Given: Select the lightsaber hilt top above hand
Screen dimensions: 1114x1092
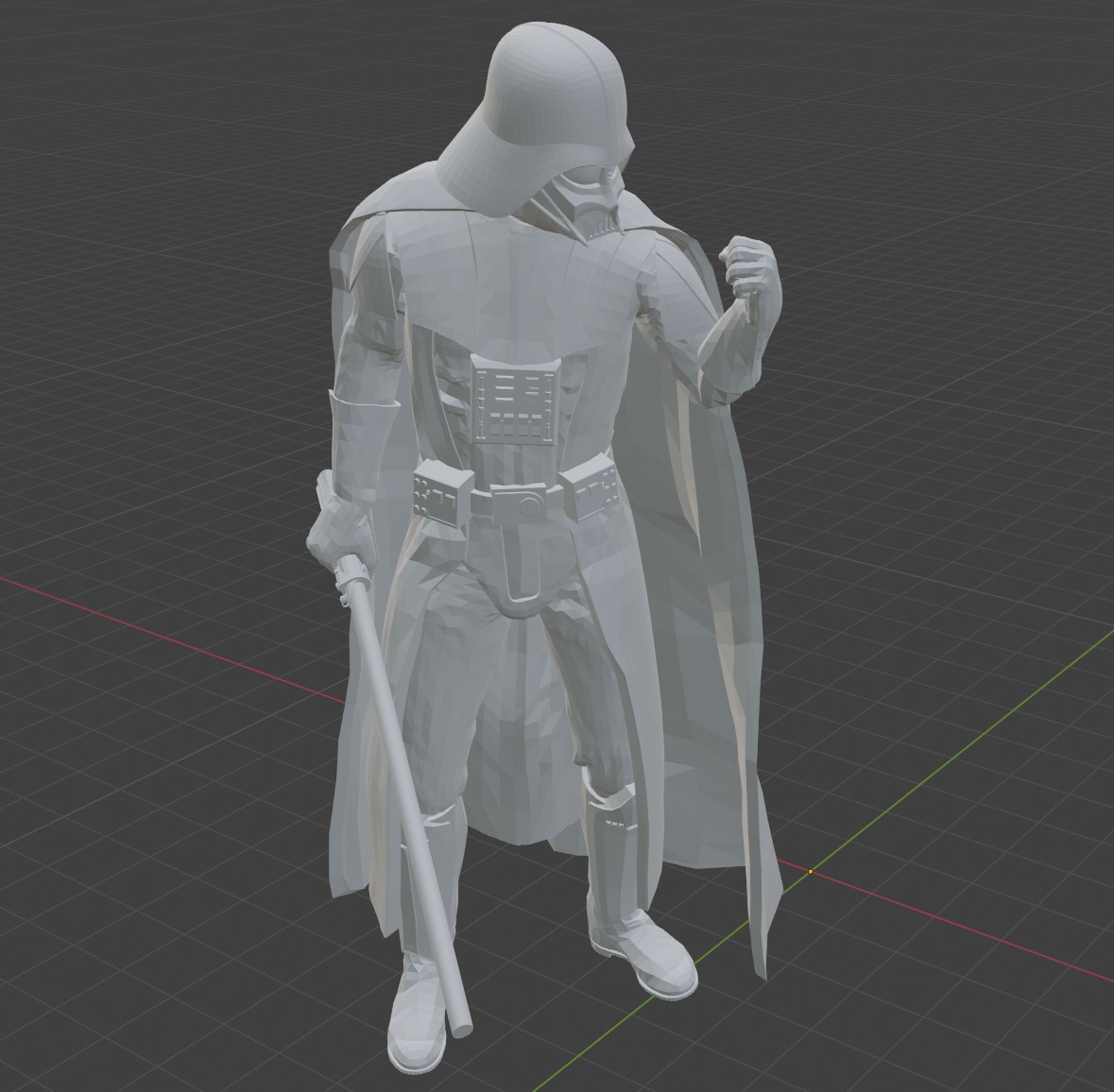Looking at the screenshot, I should [x=323, y=489].
